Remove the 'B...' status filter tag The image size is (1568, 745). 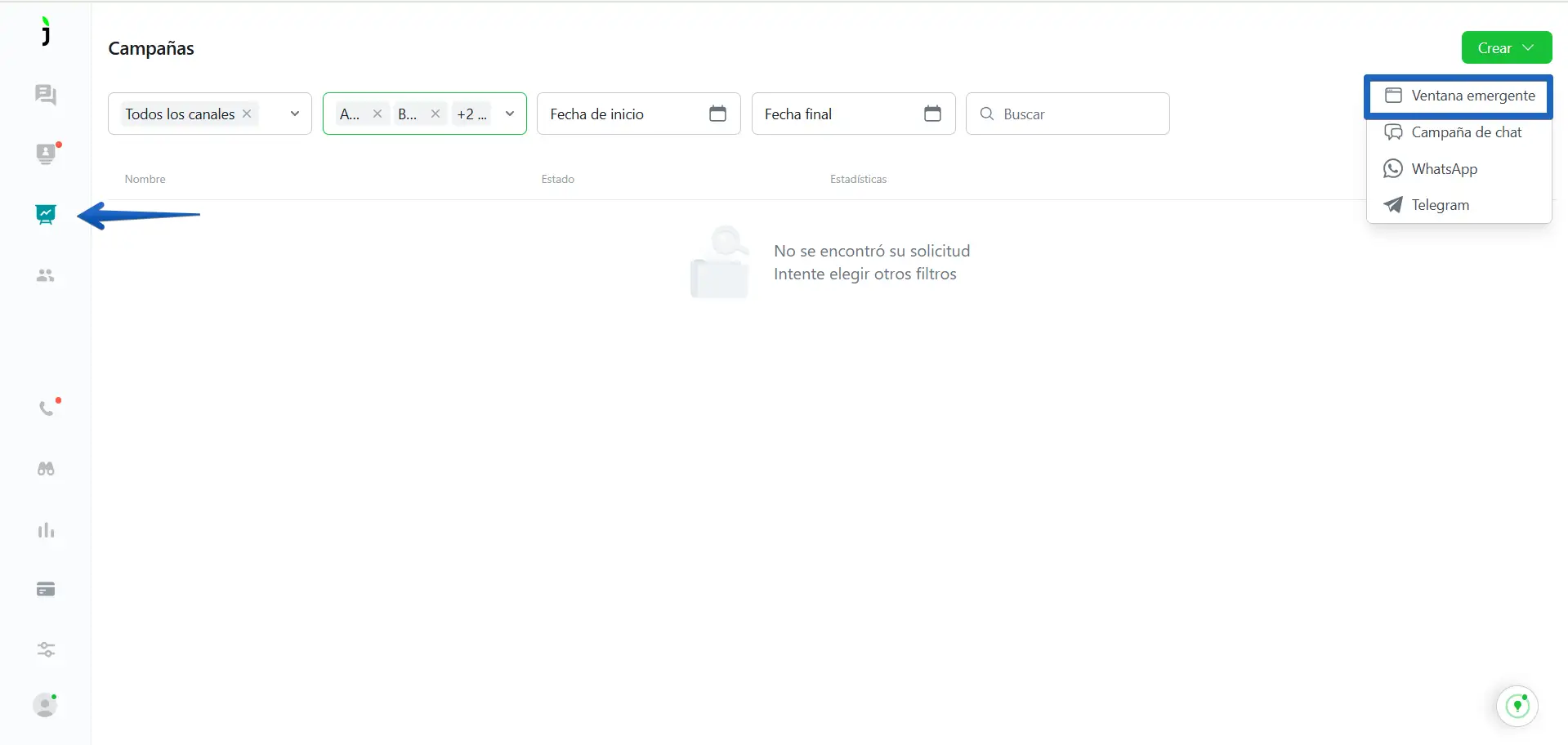[x=436, y=114]
